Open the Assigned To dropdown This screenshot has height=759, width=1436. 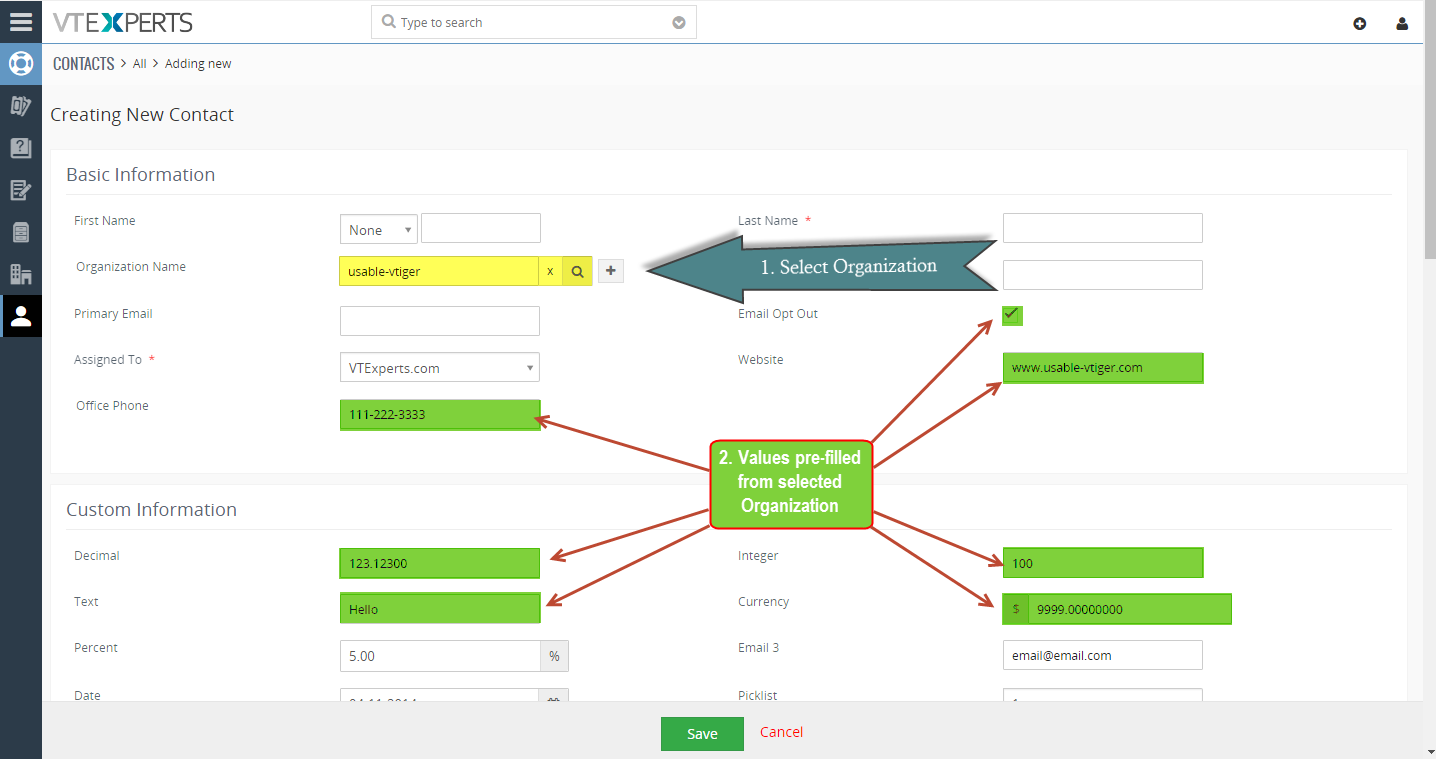(x=440, y=368)
